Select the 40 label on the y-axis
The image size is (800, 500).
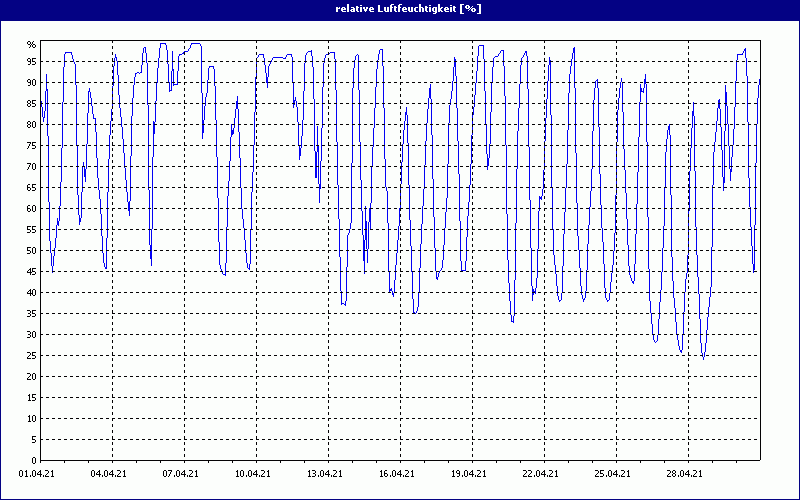tap(31, 293)
